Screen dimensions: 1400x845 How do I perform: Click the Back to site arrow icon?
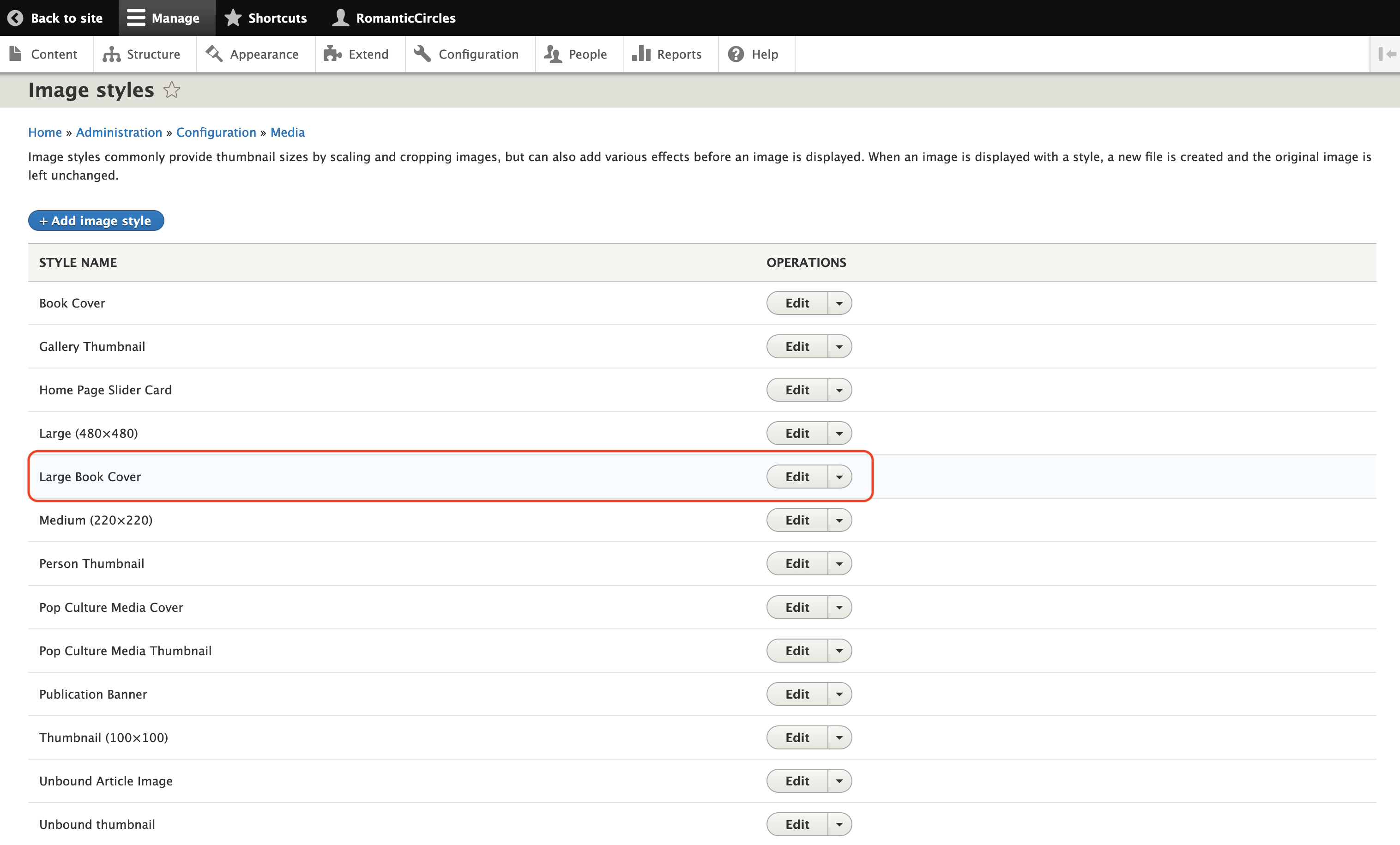(x=15, y=18)
